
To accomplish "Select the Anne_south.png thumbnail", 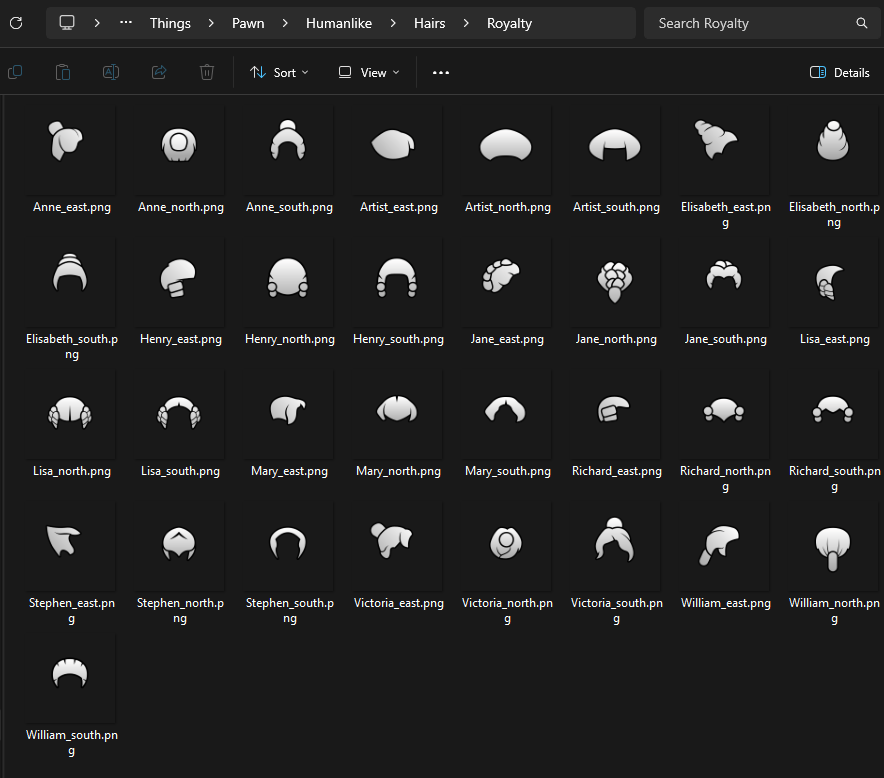I will 288,140.
